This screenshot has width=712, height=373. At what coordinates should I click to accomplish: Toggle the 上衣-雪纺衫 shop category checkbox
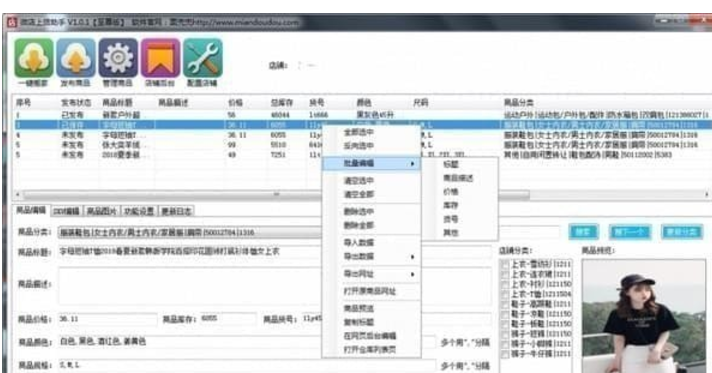click(504, 264)
